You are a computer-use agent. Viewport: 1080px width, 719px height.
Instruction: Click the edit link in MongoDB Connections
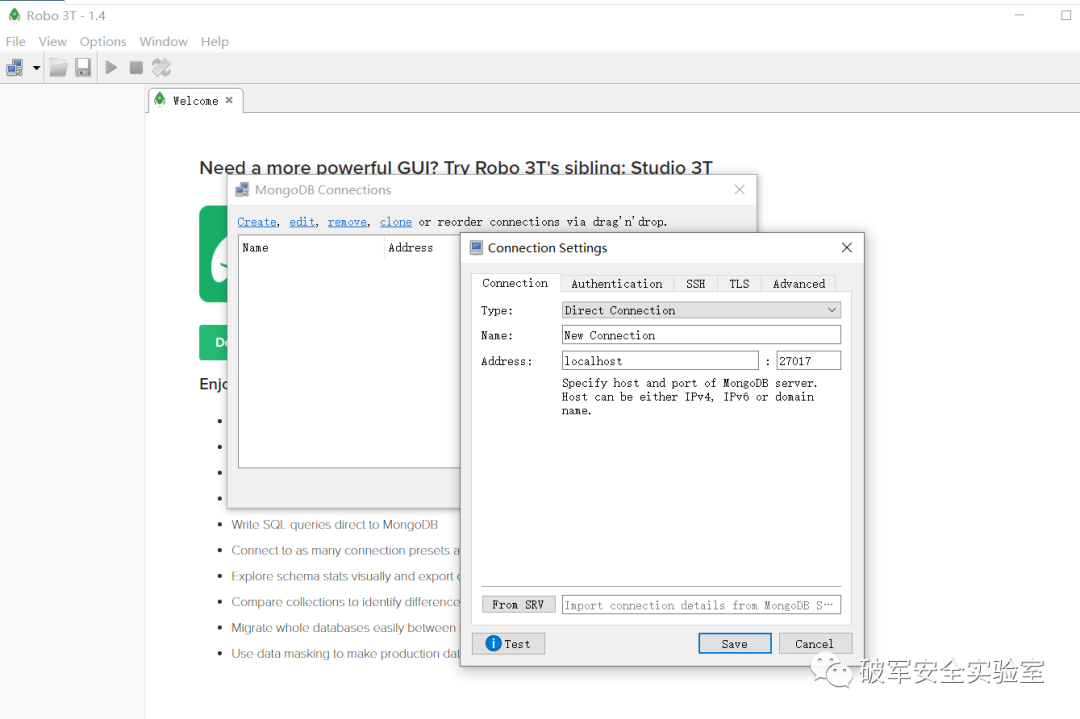(302, 222)
